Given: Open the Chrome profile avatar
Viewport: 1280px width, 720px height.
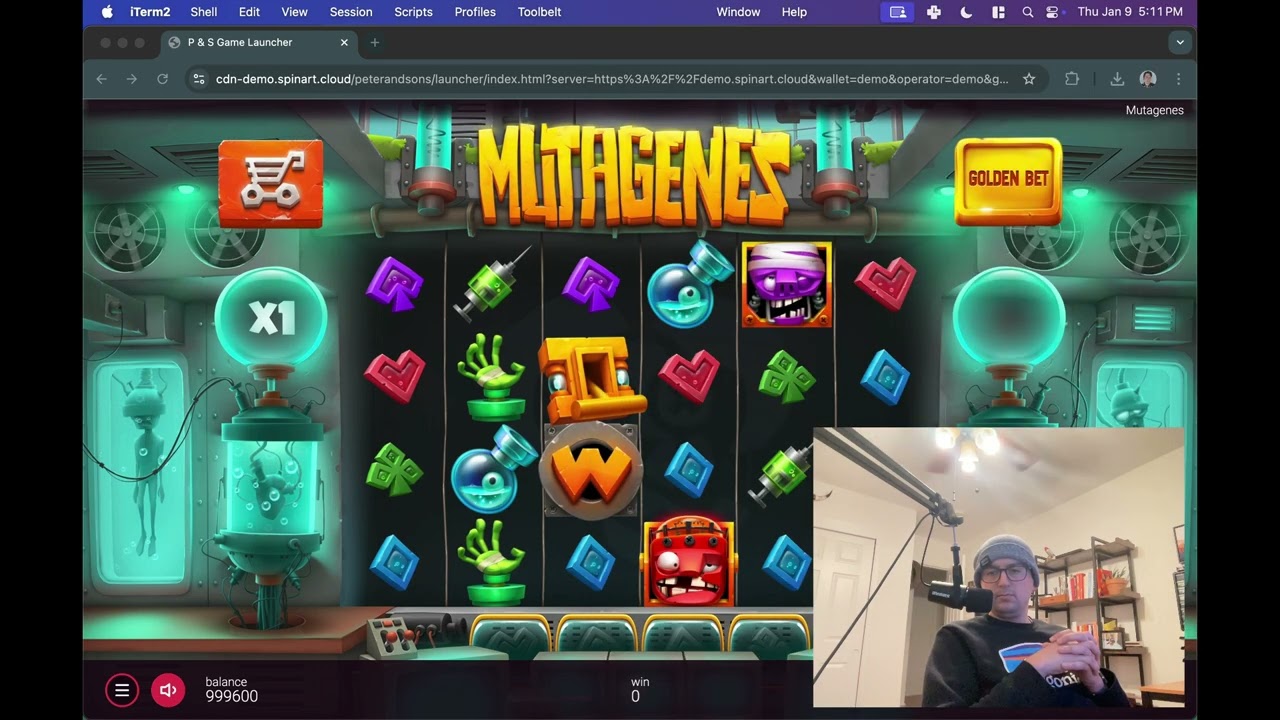Looking at the screenshot, I should 1148,79.
